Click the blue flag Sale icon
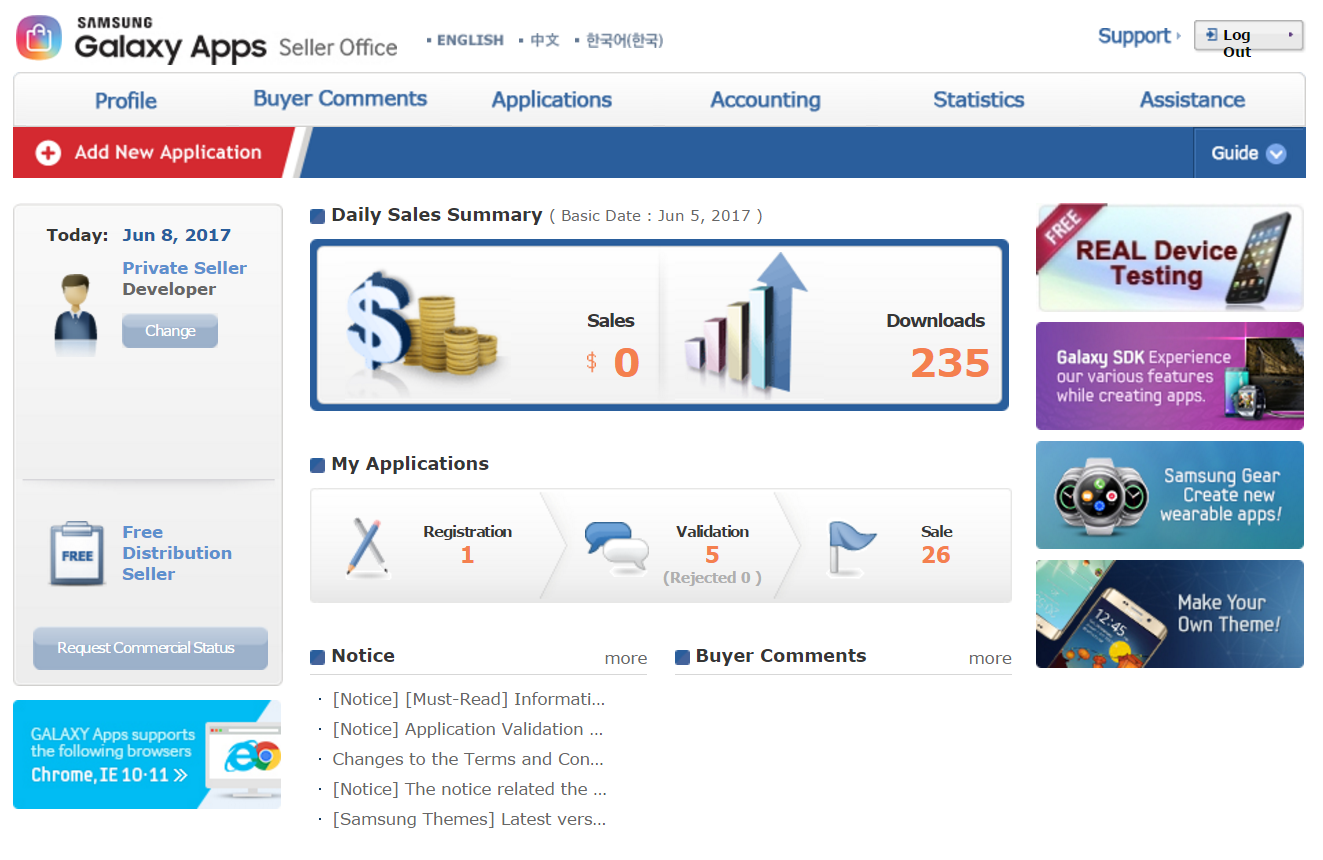The image size is (1323, 860). pyautogui.click(x=851, y=548)
